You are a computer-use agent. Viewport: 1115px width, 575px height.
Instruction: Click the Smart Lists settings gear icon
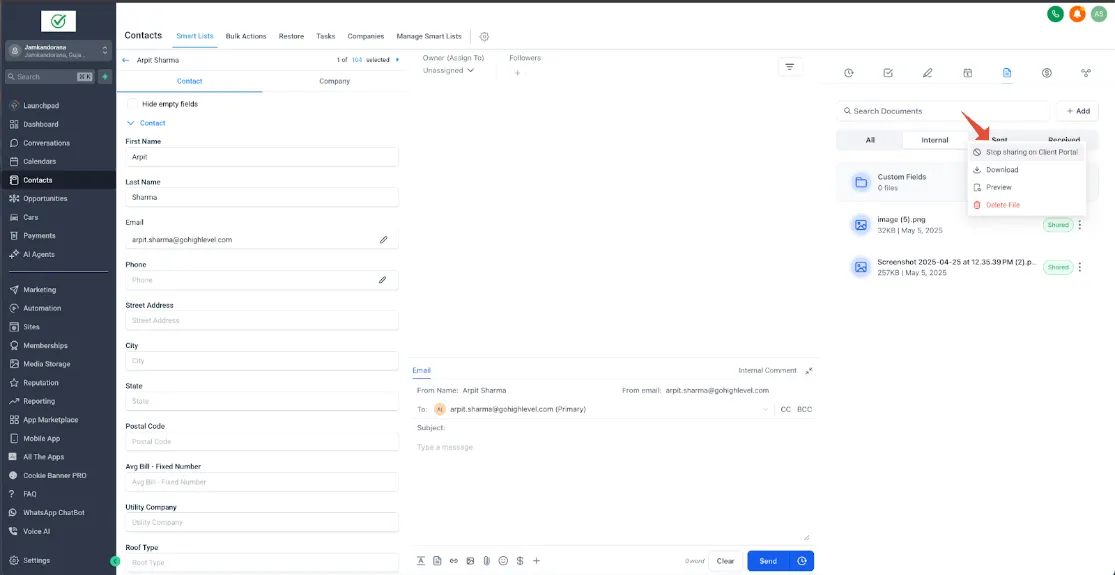[484, 36]
